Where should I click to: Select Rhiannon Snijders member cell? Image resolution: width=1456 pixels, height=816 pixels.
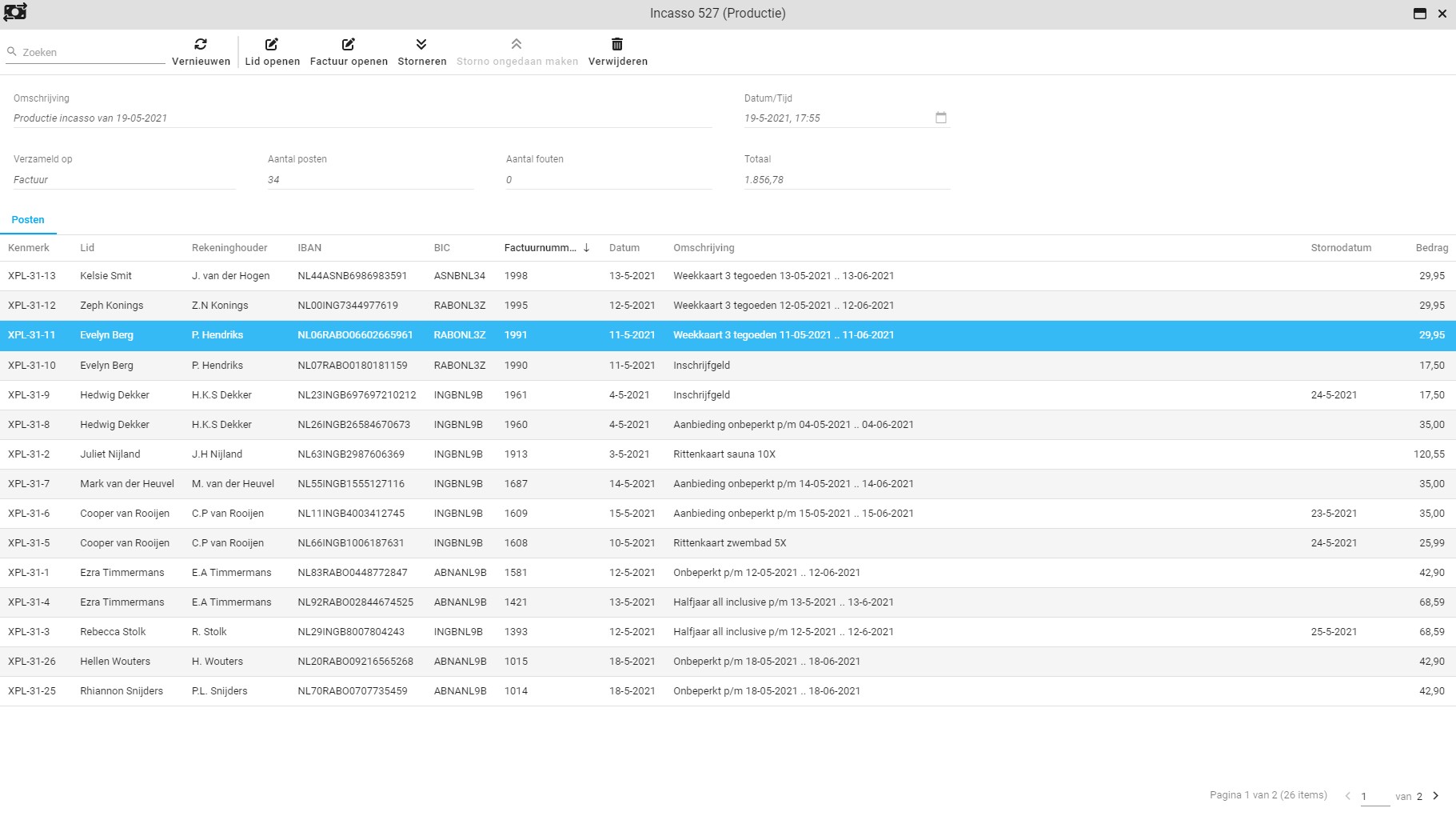[122, 691]
